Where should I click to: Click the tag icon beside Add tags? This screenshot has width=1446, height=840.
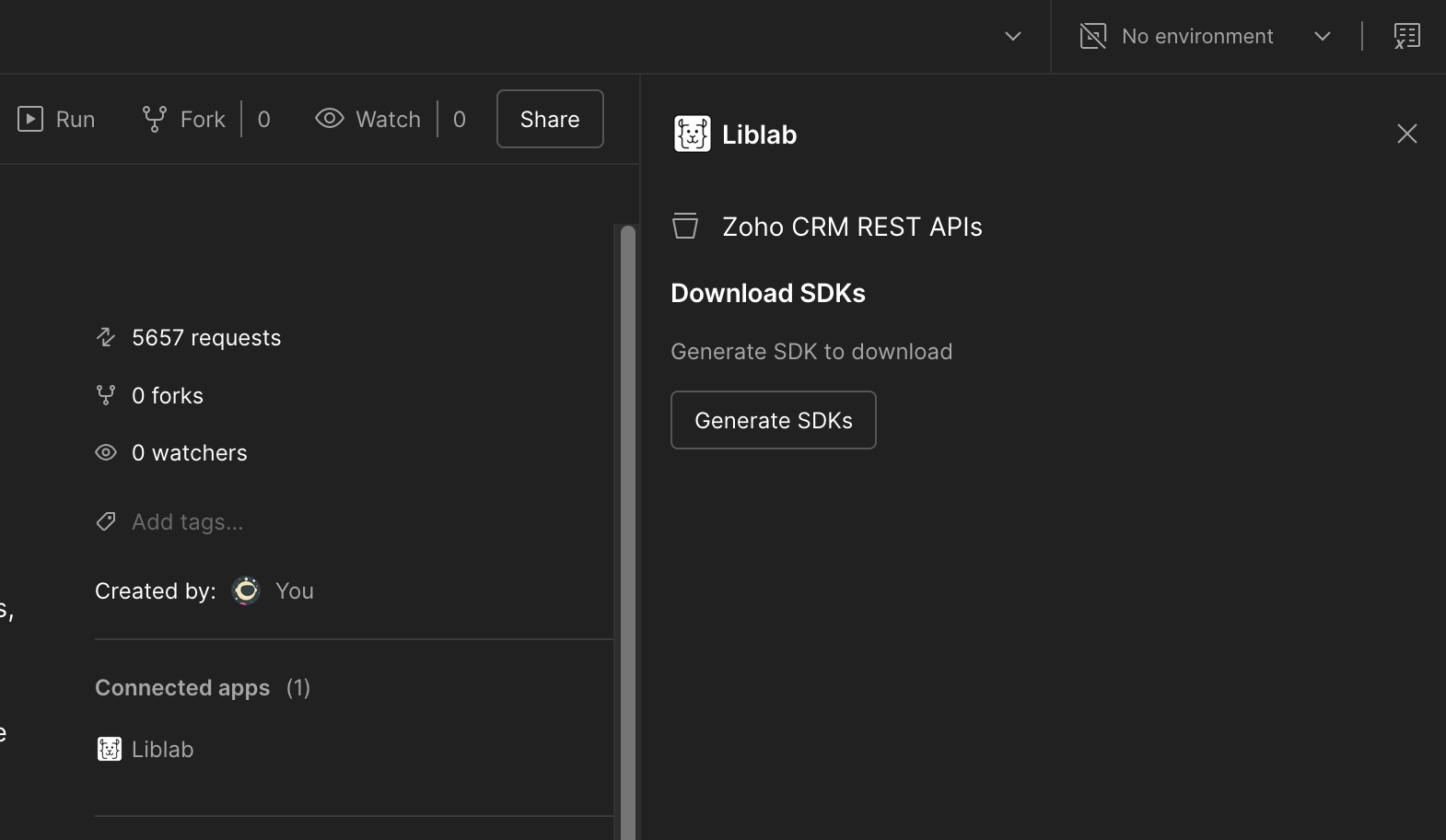pyautogui.click(x=106, y=521)
